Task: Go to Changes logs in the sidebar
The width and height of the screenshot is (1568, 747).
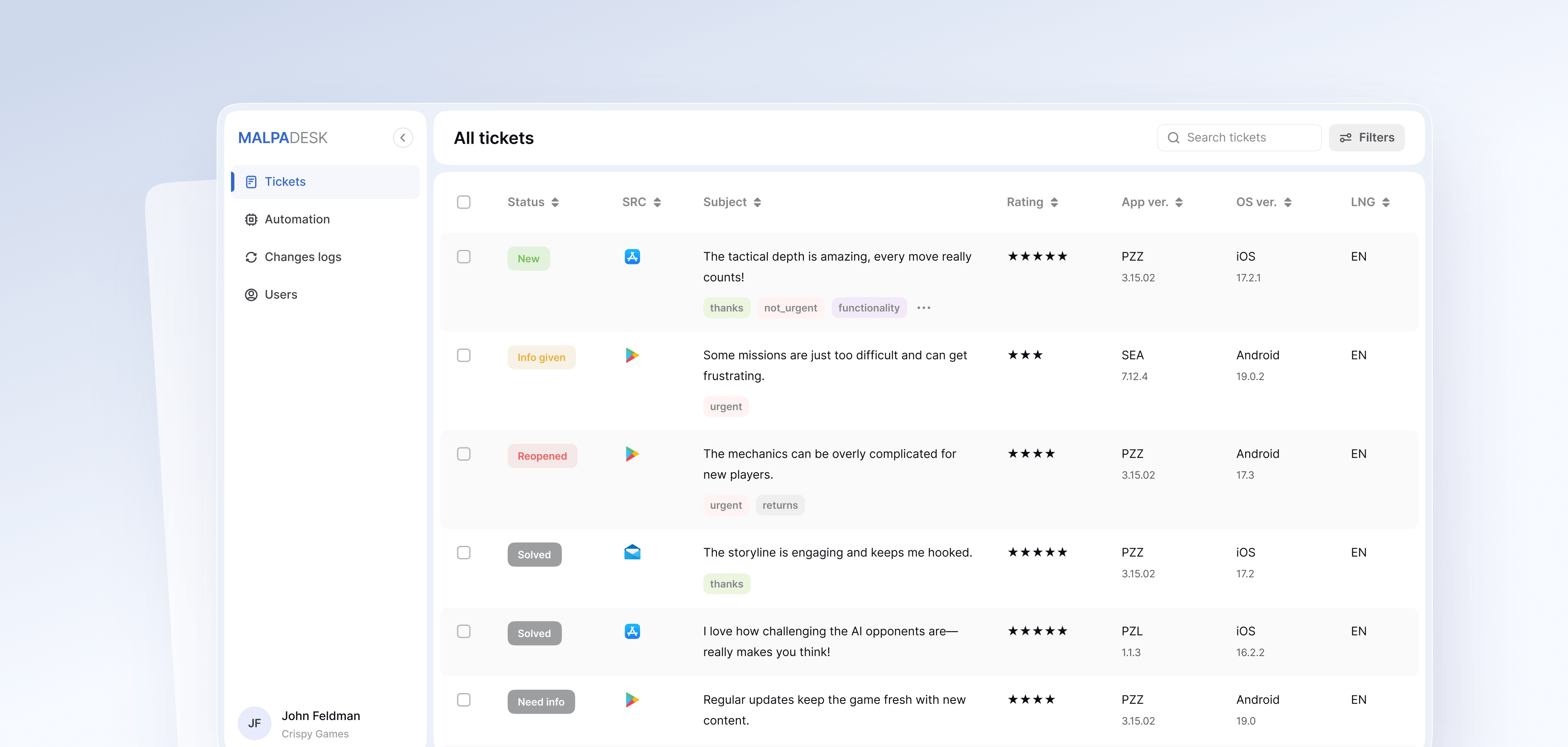Action: [x=302, y=257]
